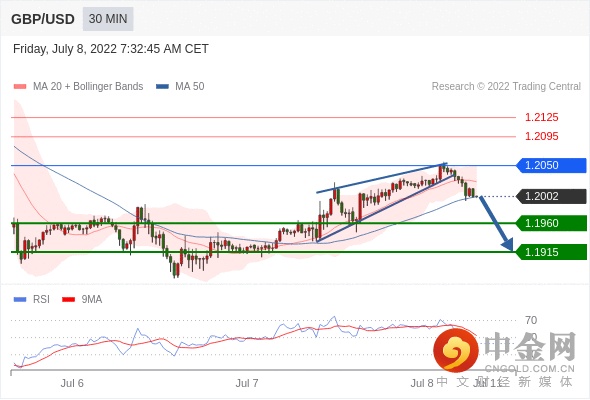Click the green 1.1960 support price tag

pyautogui.click(x=551, y=223)
